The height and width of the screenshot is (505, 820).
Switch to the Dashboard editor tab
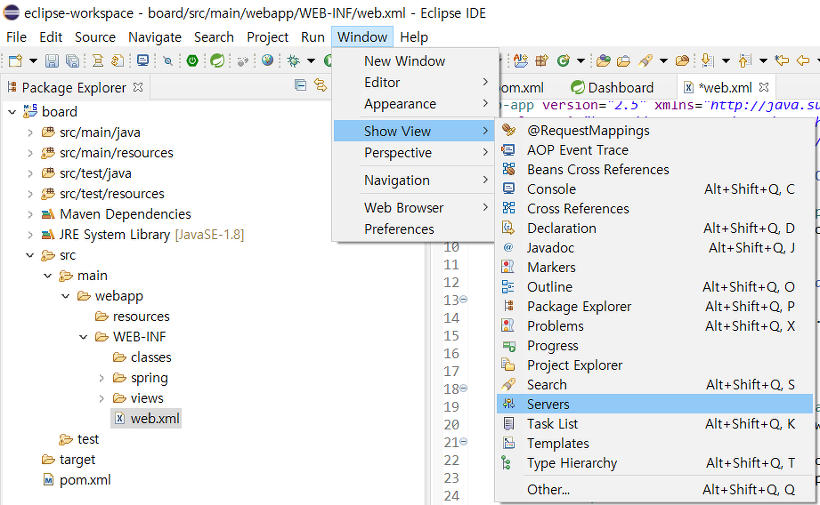click(612, 88)
